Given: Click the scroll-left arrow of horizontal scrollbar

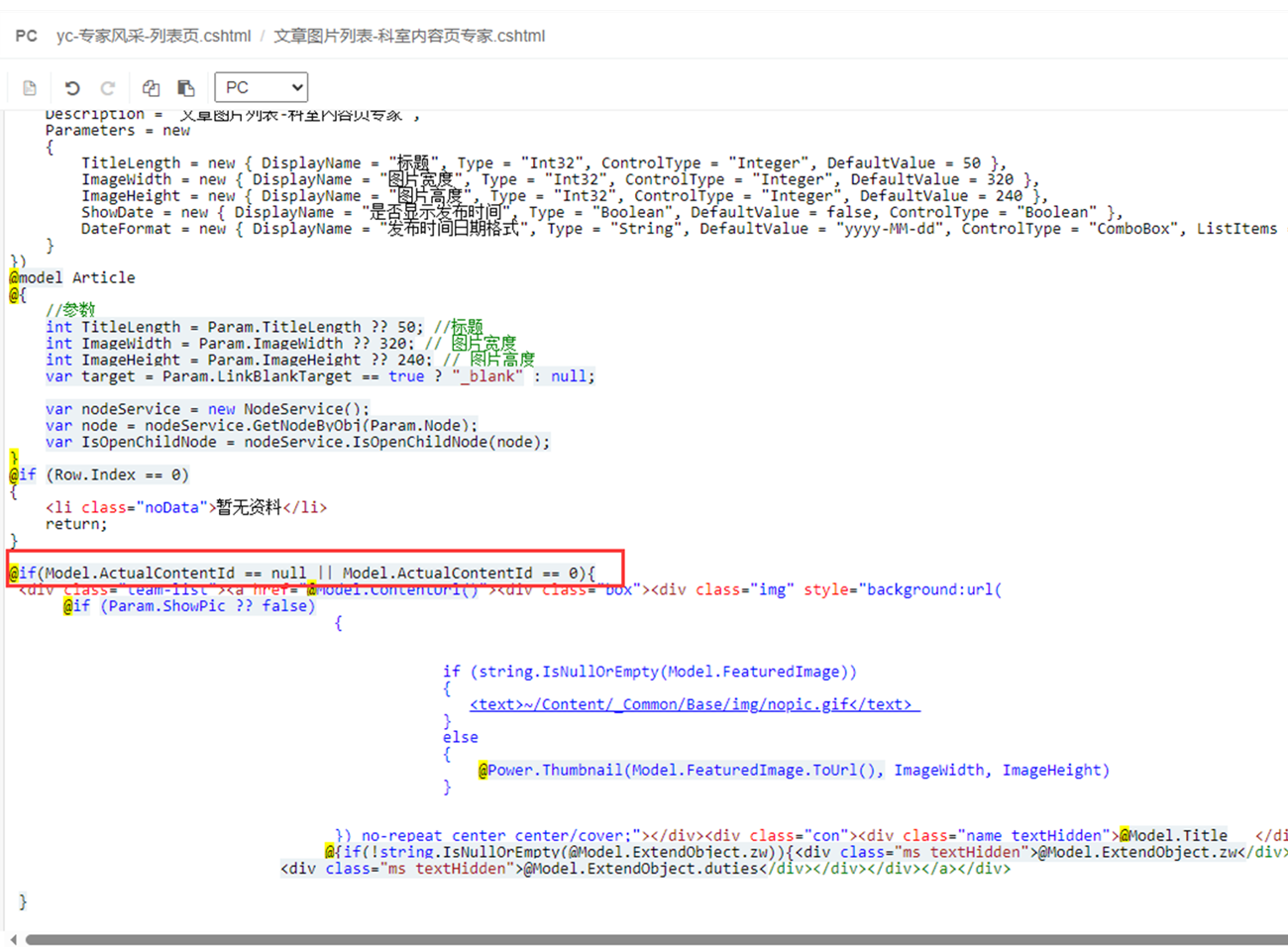Looking at the screenshot, I should tap(14, 939).
